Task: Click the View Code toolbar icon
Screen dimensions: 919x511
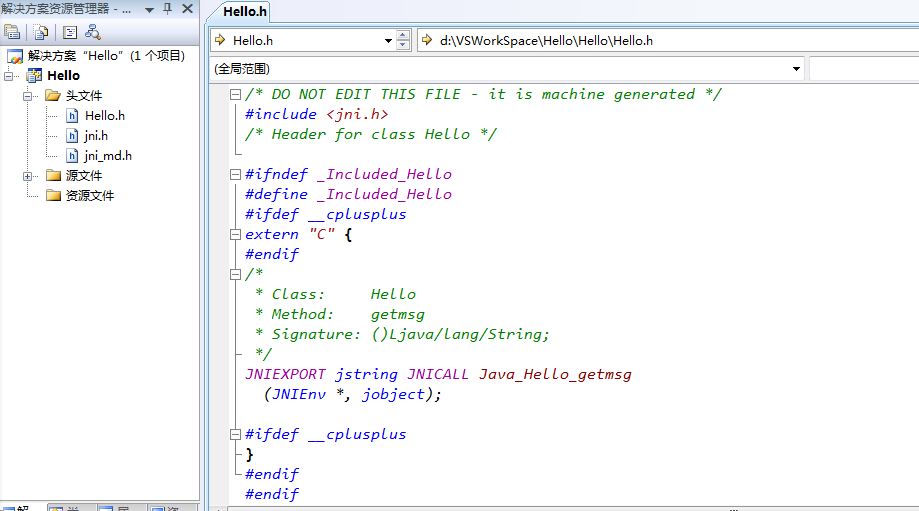Action: tap(70, 32)
